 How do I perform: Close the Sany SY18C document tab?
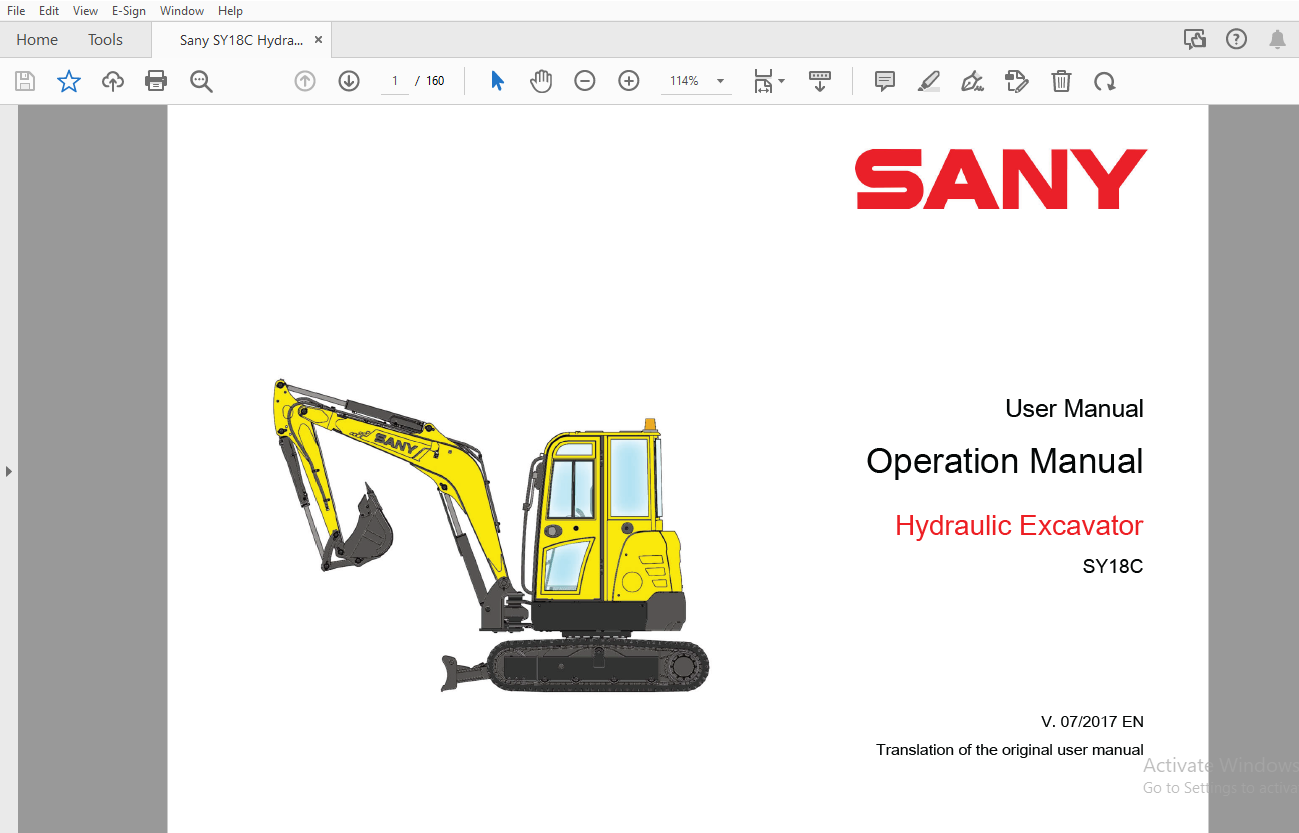click(x=318, y=40)
